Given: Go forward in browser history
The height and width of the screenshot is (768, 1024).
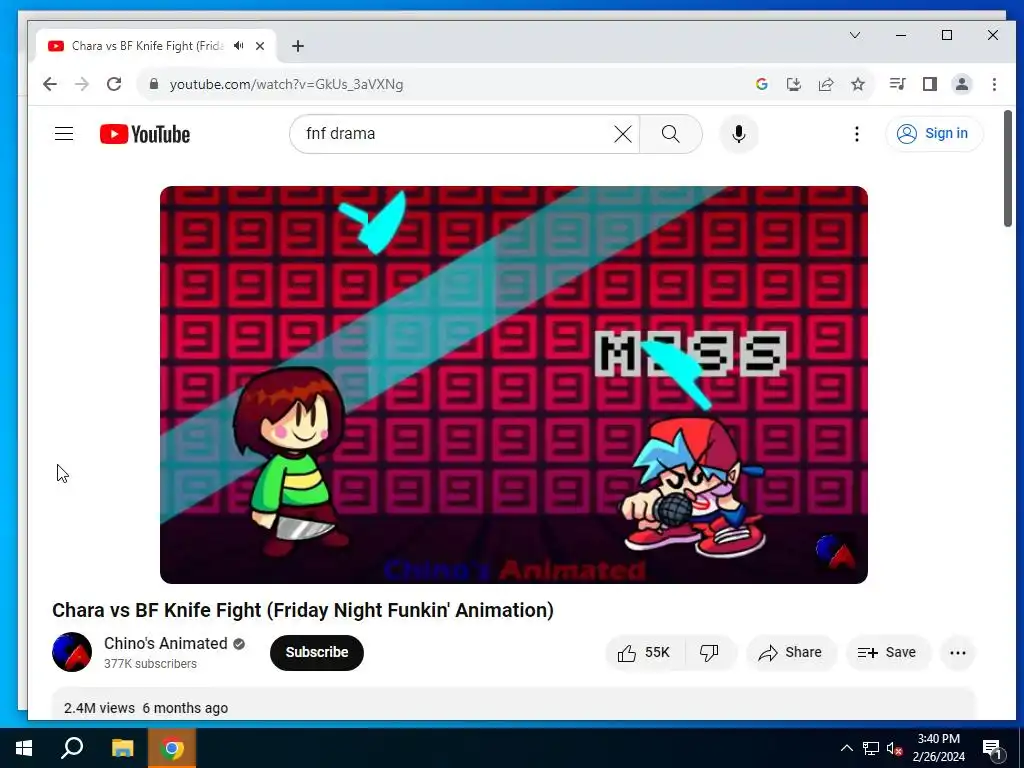Looking at the screenshot, I should (x=82, y=84).
